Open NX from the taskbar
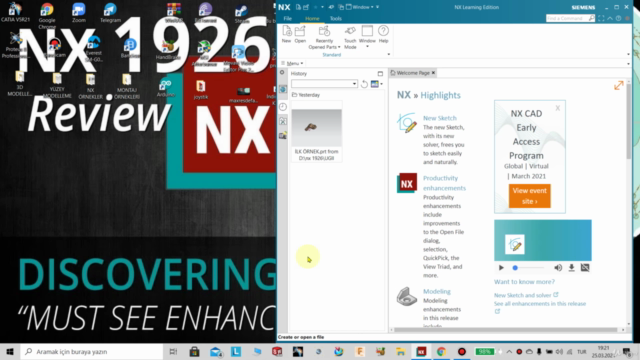 [x=421, y=351]
